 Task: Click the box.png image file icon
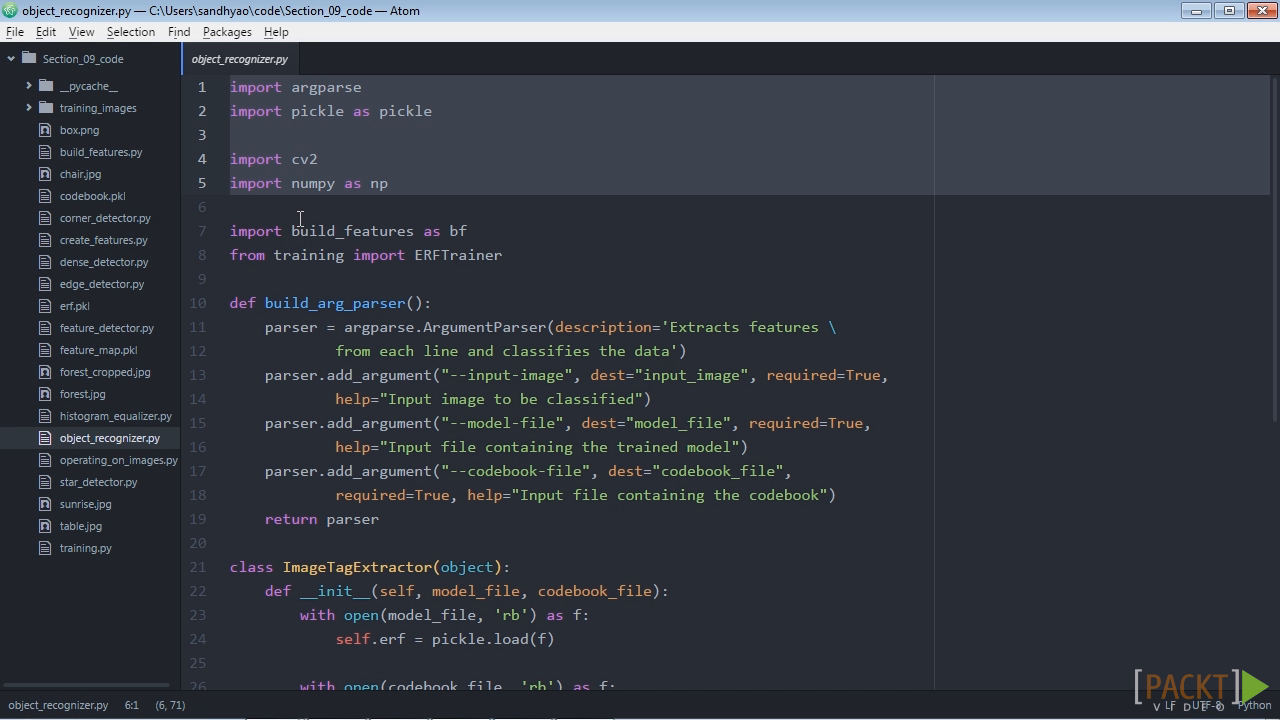click(44, 130)
